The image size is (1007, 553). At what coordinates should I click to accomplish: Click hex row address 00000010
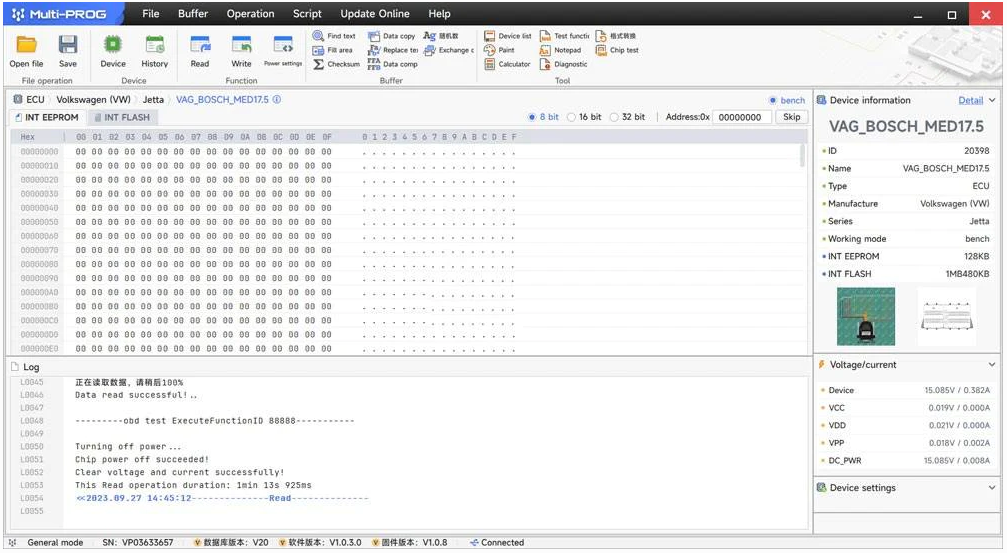tap(39, 166)
